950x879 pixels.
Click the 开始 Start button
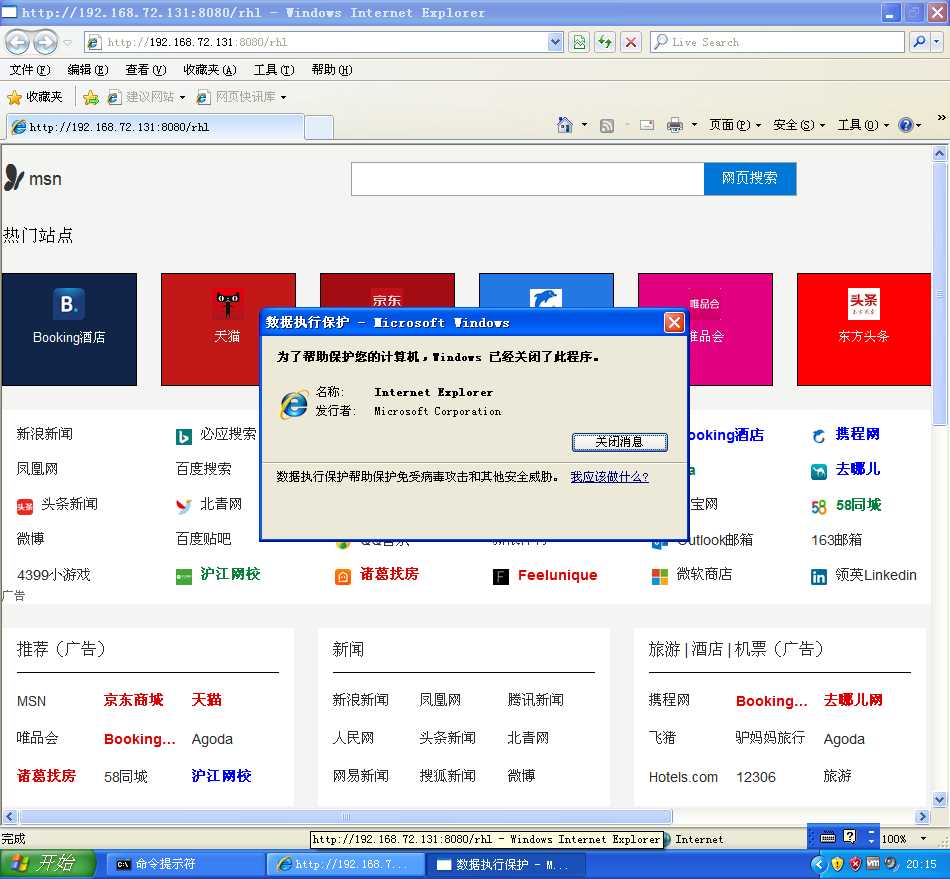[47, 863]
